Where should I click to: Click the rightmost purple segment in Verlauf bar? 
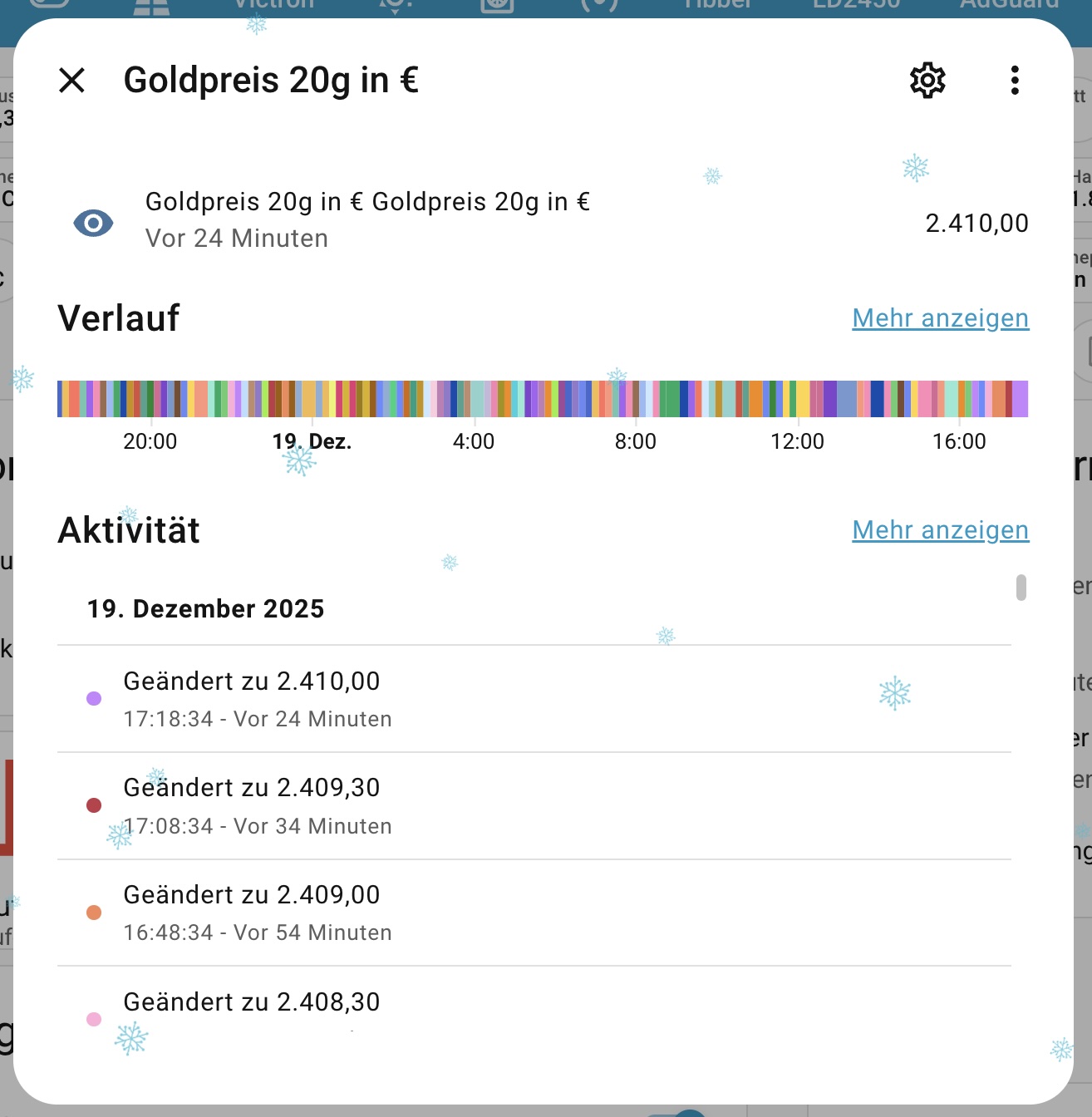(x=1020, y=399)
